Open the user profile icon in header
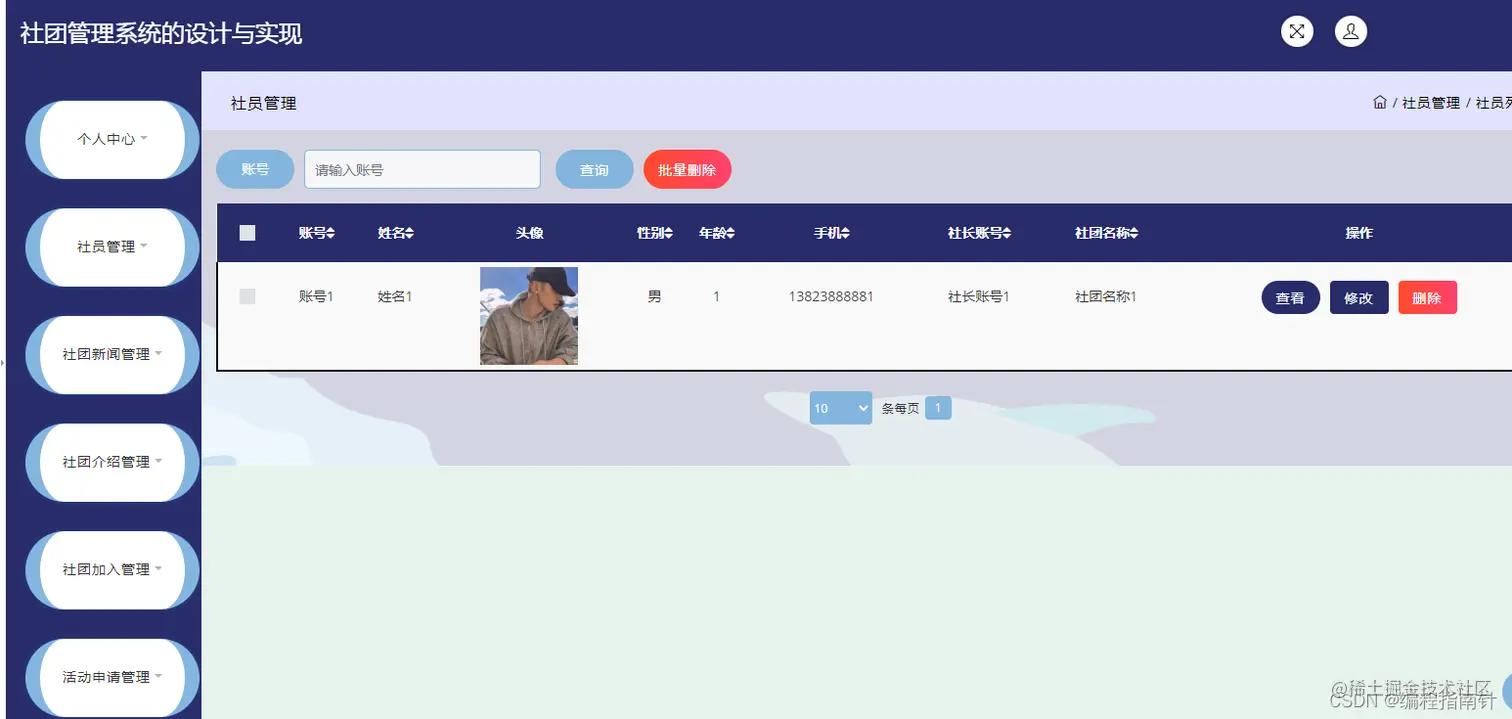The width and height of the screenshot is (1512, 719). tap(1351, 31)
